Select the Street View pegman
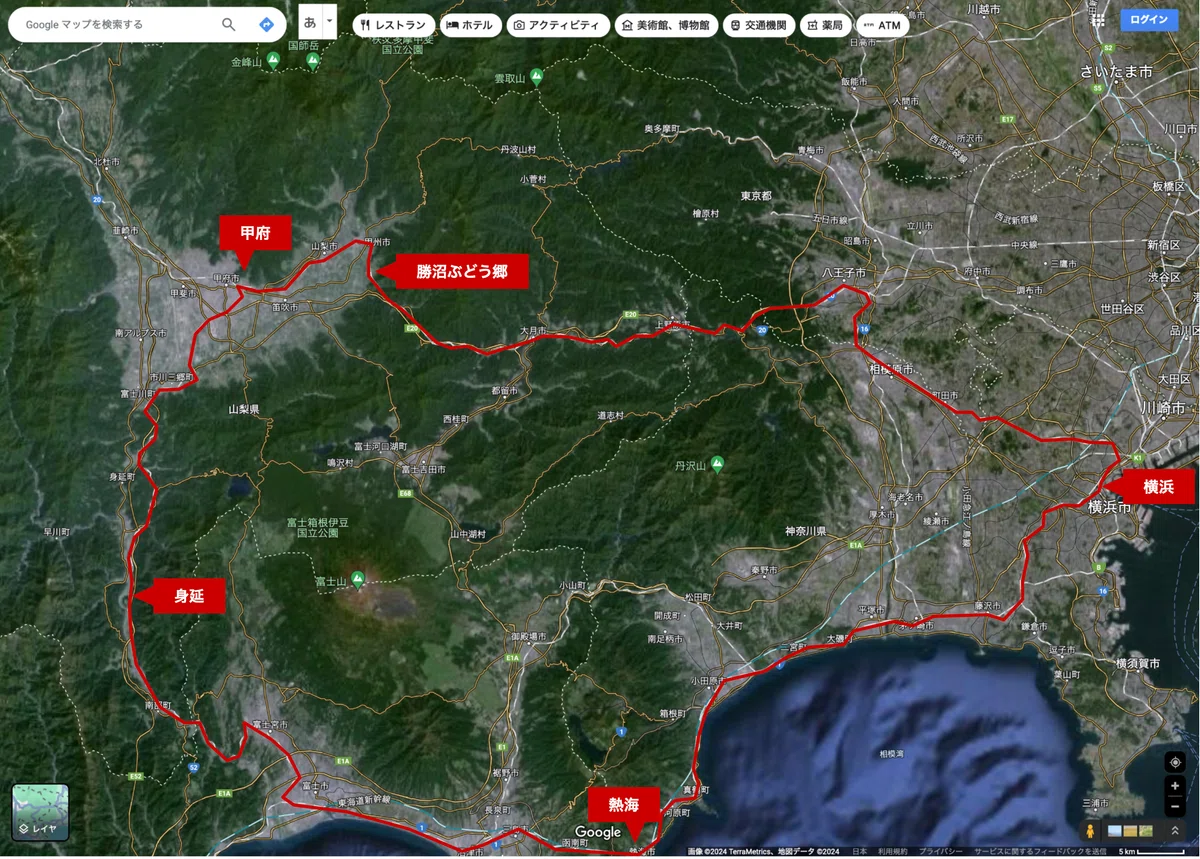Viewport: 1200px width, 859px height. (1091, 831)
